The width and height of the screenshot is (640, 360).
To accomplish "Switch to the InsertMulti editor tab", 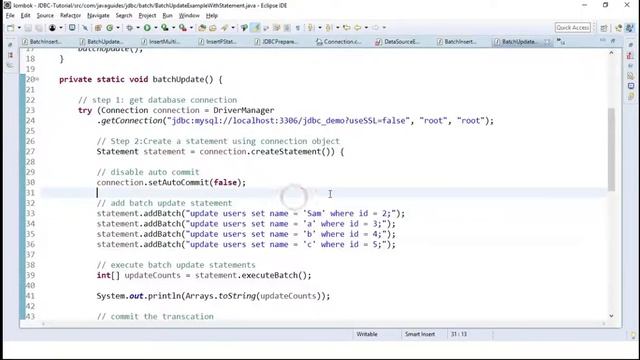I will (x=165, y=42).
